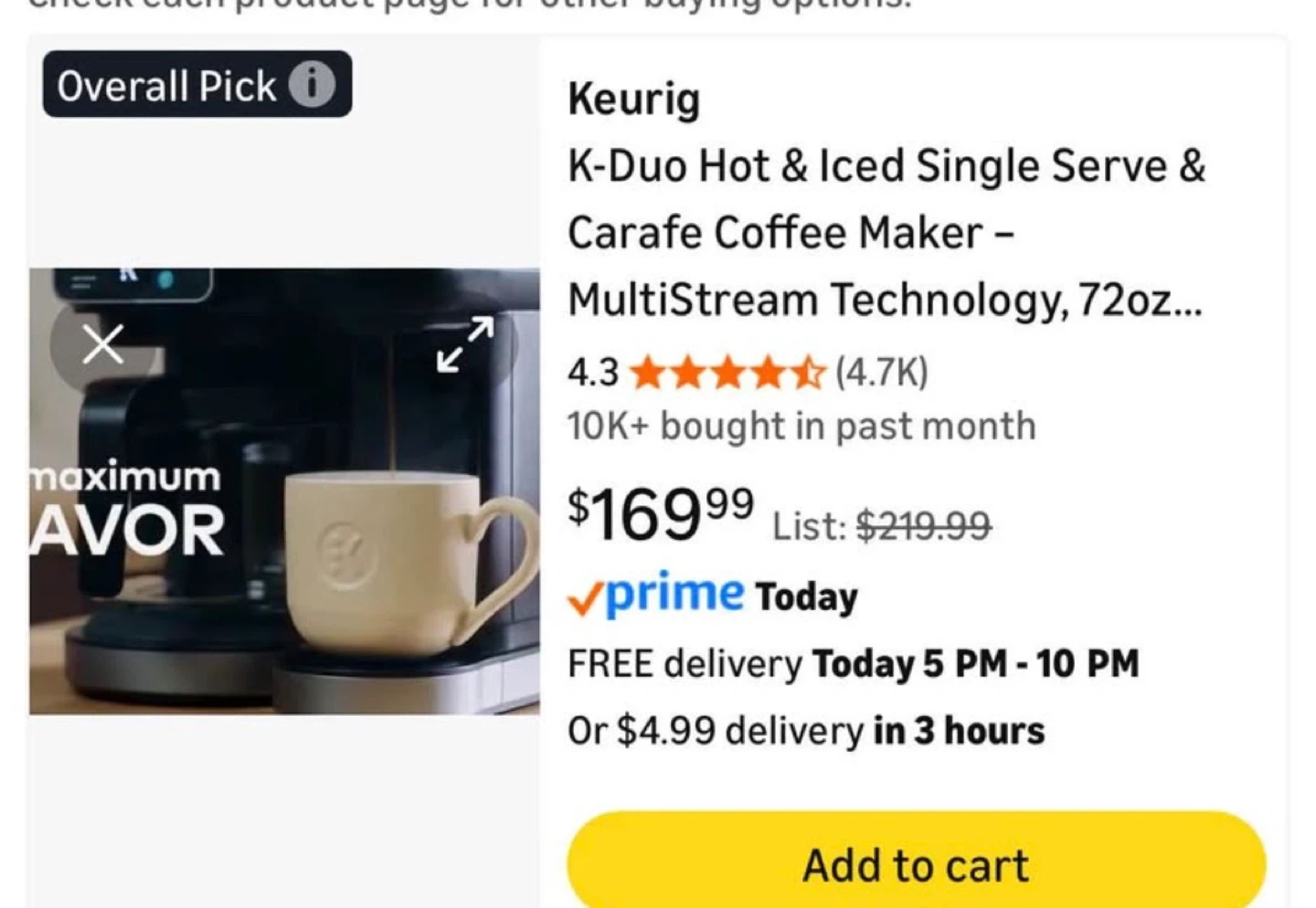Click the Today text next to Prime
The height and width of the screenshot is (908, 1316).
pos(807,597)
